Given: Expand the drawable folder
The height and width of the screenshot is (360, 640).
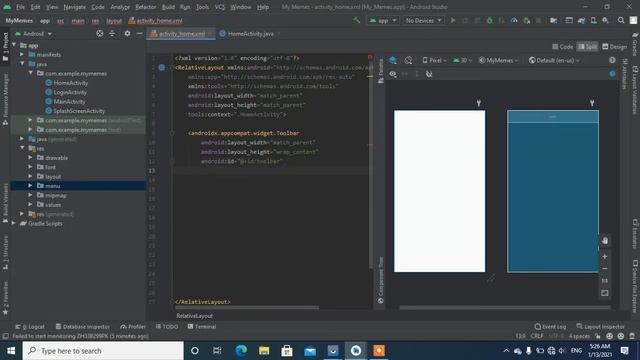Looking at the screenshot, I should (x=30, y=158).
